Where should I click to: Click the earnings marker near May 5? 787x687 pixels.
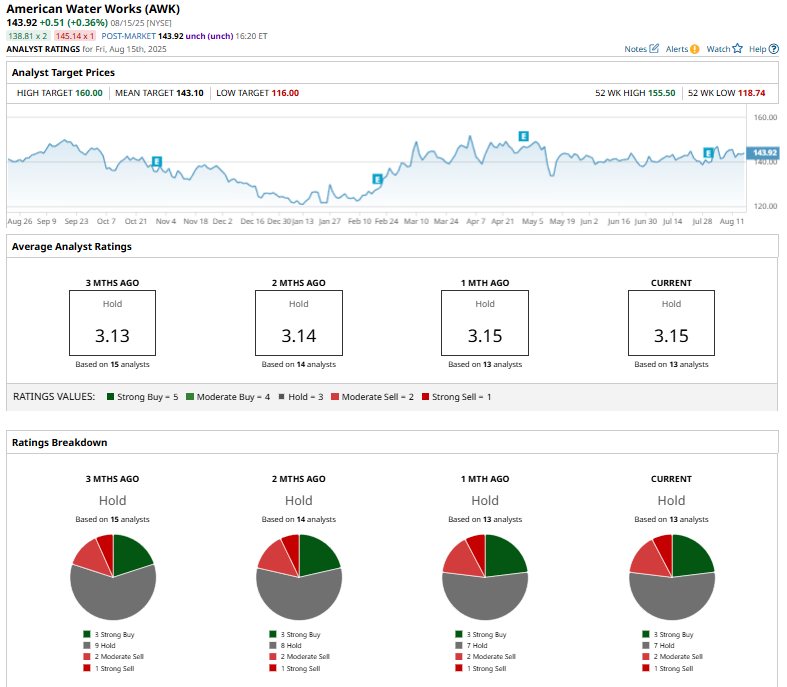point(523,136)
